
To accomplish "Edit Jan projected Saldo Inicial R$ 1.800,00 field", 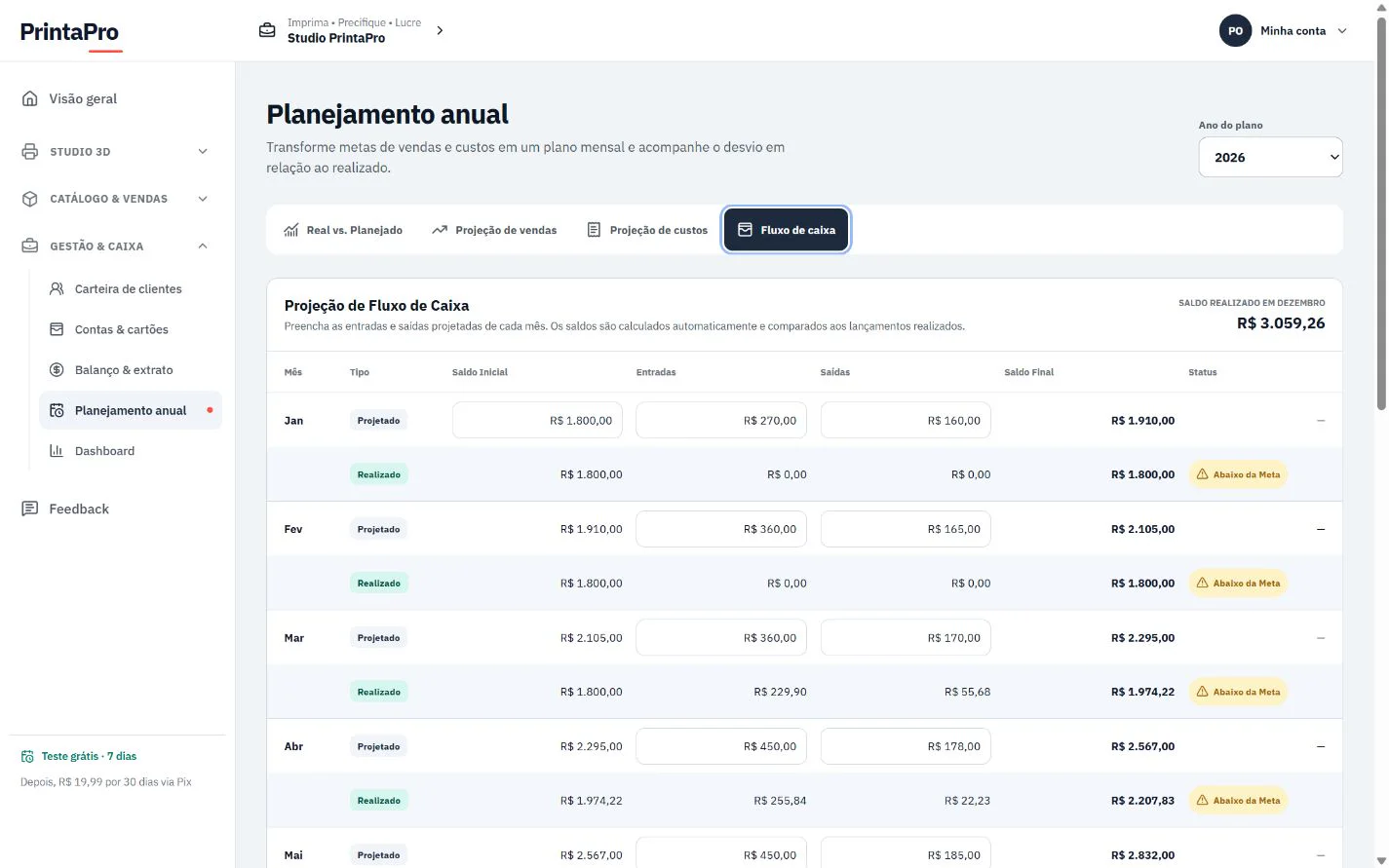I will point(537,421).
